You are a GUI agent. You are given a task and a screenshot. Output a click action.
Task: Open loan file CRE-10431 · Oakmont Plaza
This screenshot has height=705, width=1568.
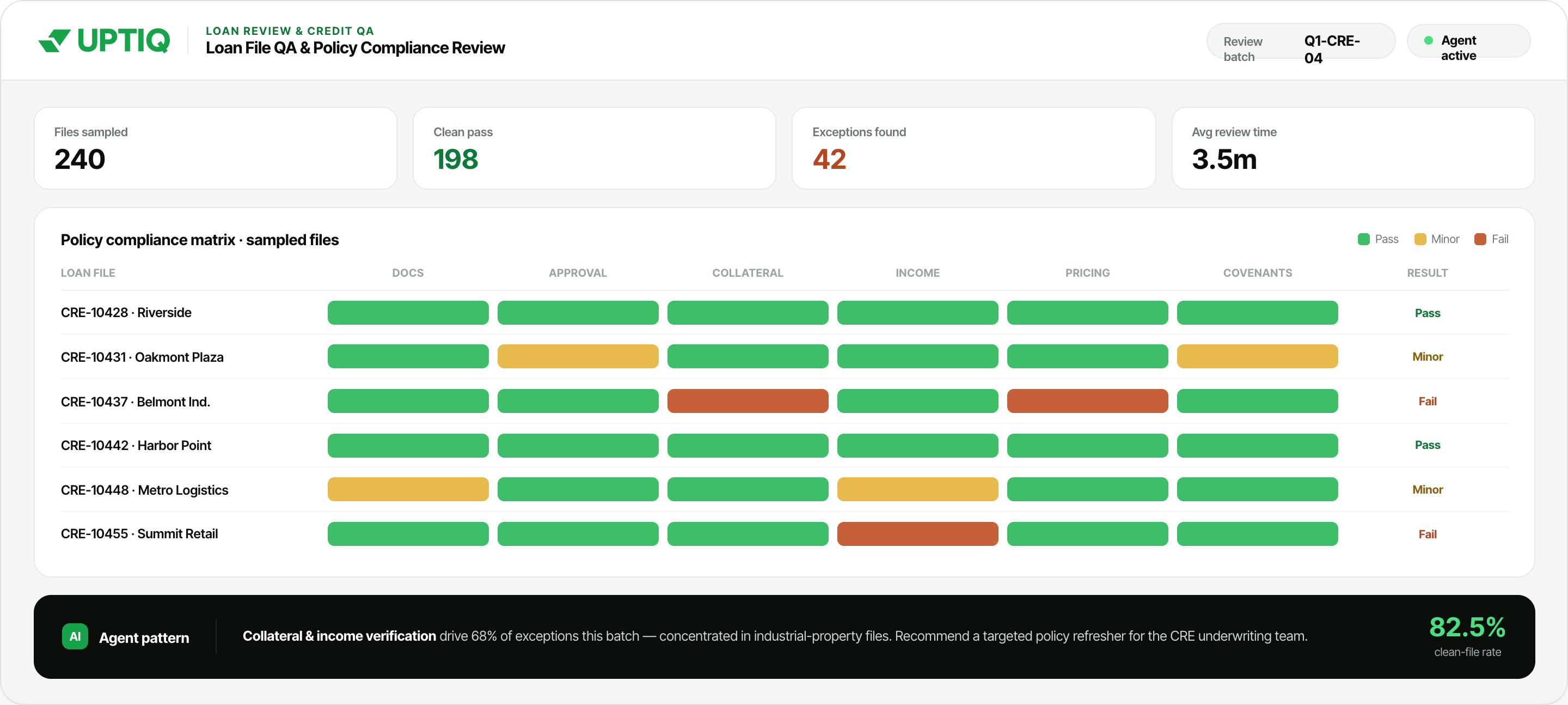tap(142, 357)
